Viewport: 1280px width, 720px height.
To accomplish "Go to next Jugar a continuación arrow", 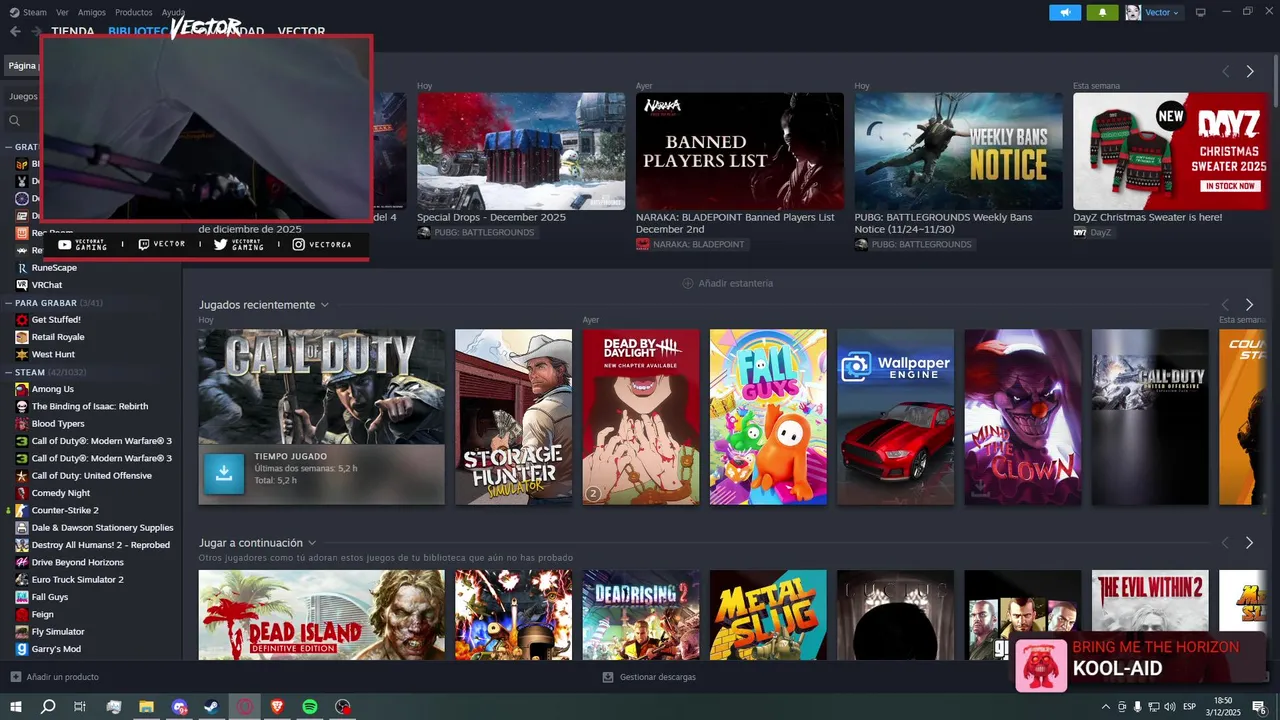I will point(1249,543).
